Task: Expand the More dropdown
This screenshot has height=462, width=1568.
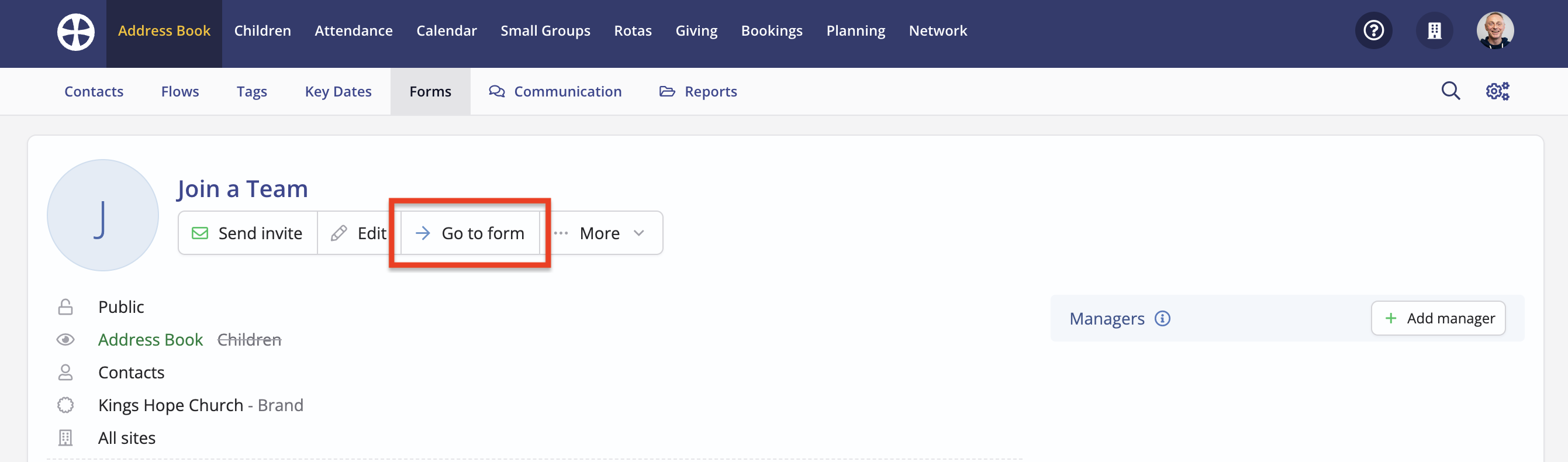Action: [x=601, y=233]
